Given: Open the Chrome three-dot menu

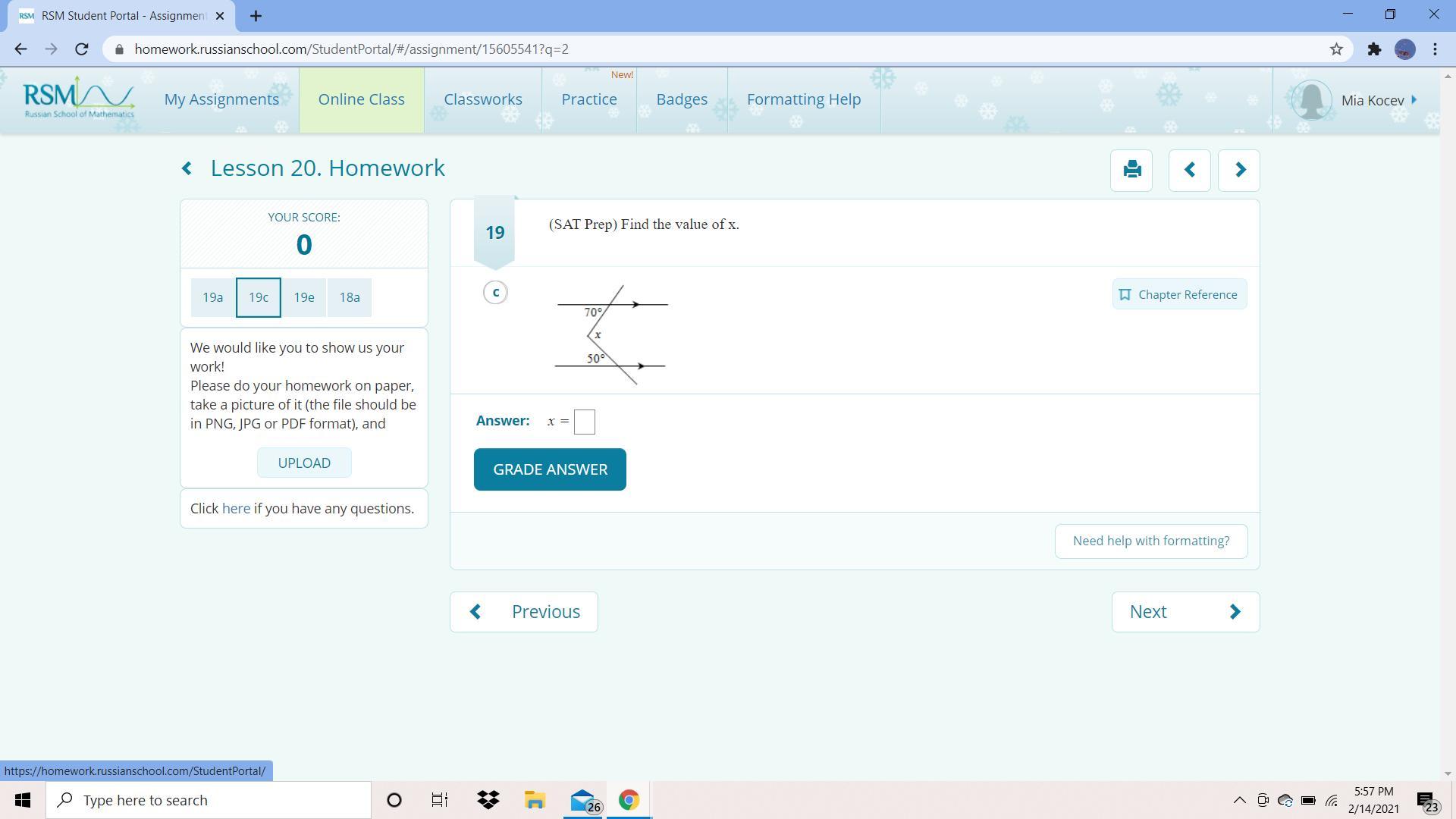Looking at the screenshot, I should click(1435, 49).
